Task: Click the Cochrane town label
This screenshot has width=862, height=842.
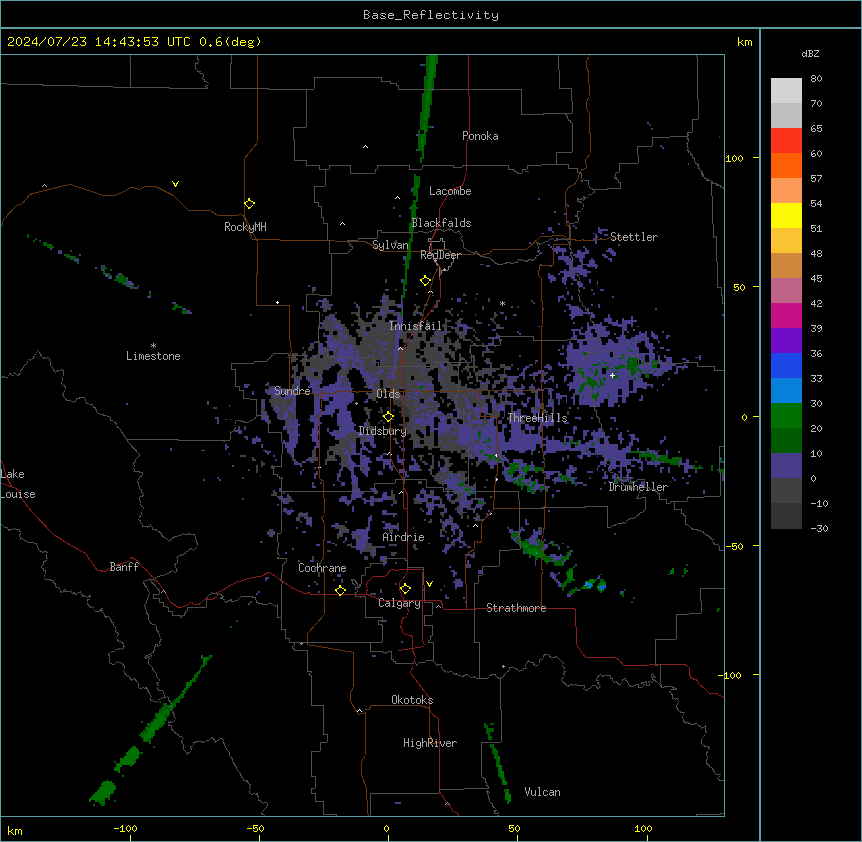Action: 322,568
